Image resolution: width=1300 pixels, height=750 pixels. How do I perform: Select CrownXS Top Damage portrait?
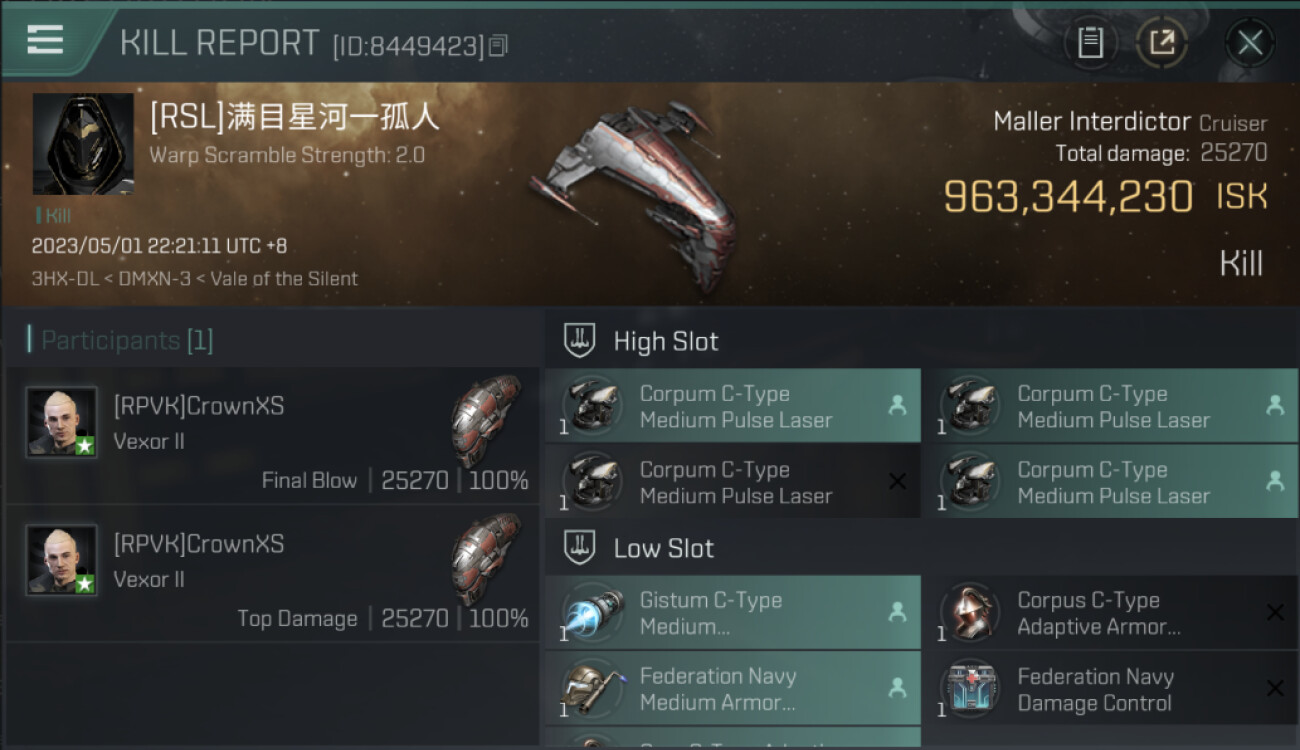[62, 560]
